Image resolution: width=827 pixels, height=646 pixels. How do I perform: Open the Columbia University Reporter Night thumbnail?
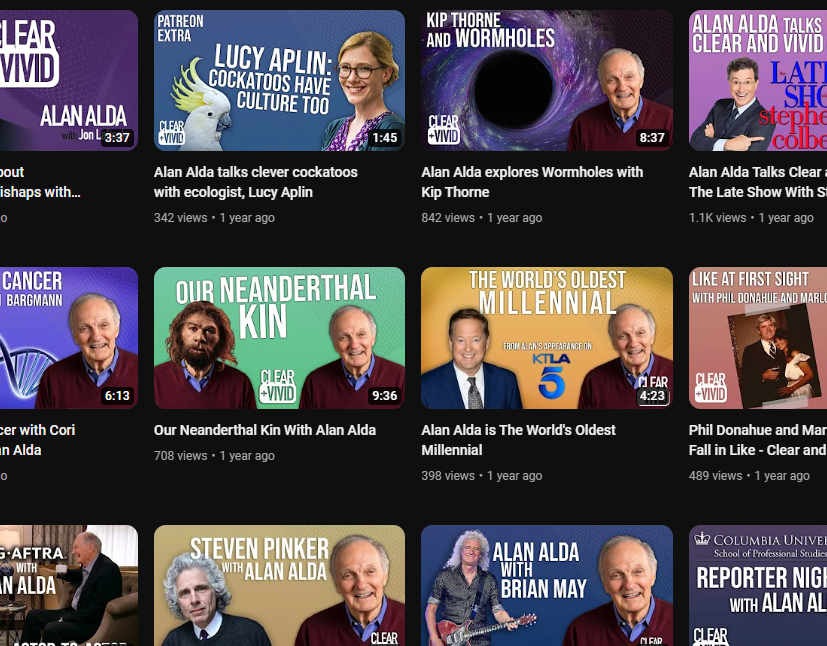[758, 585]
